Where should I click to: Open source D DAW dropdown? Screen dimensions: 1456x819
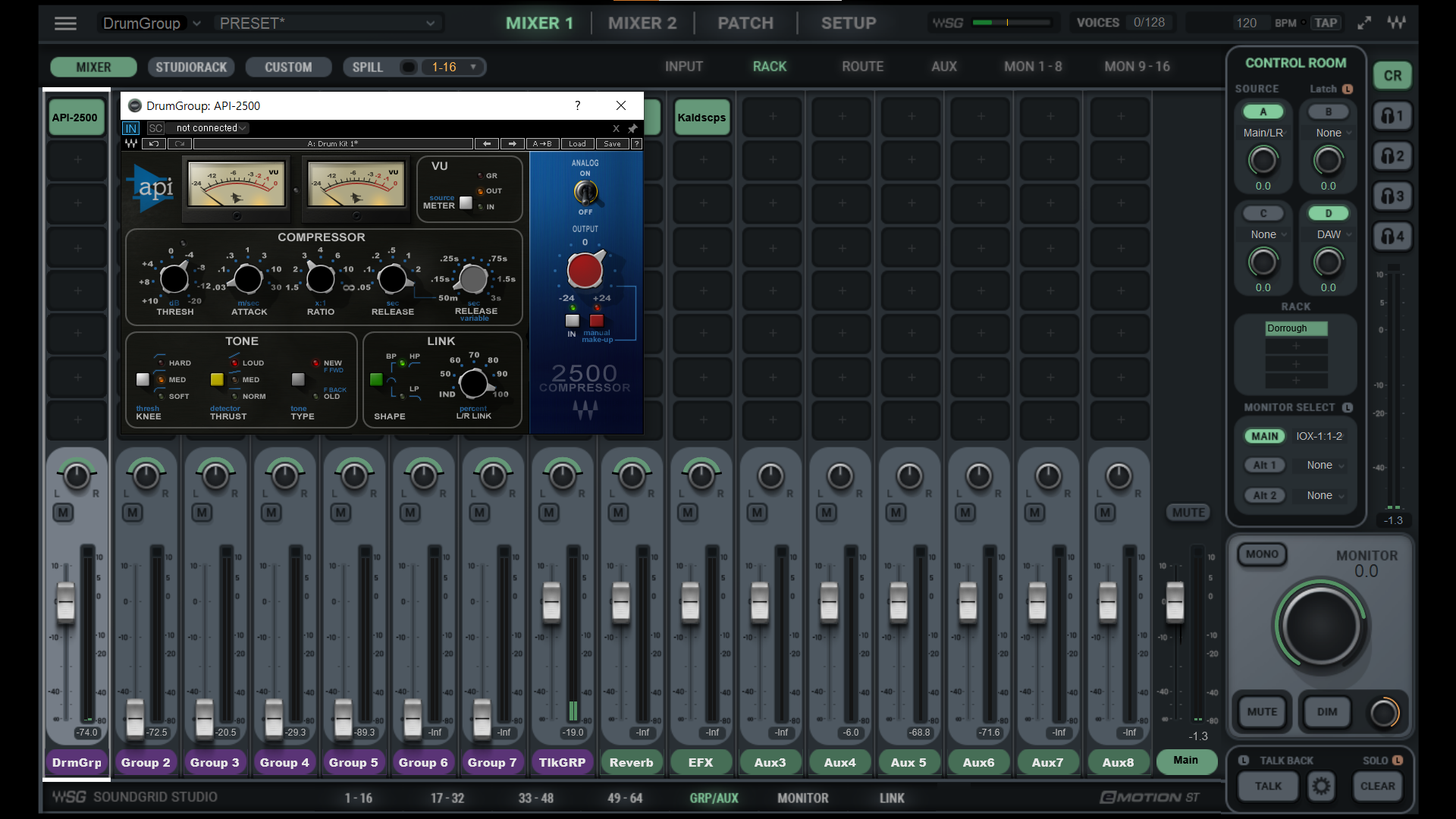point(1332,234)
